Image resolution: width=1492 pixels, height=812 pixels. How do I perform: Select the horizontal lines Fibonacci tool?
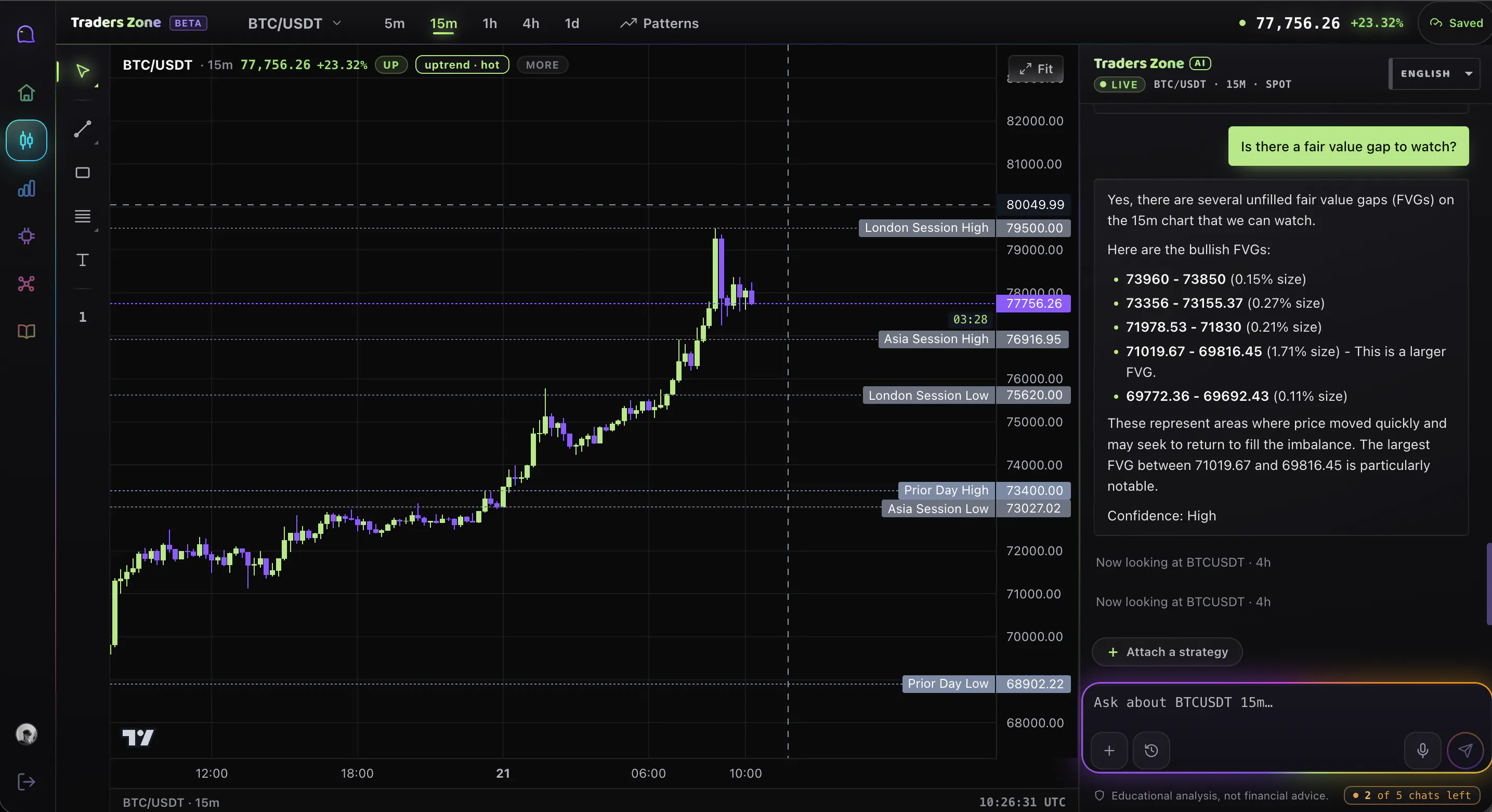(83, 216)
